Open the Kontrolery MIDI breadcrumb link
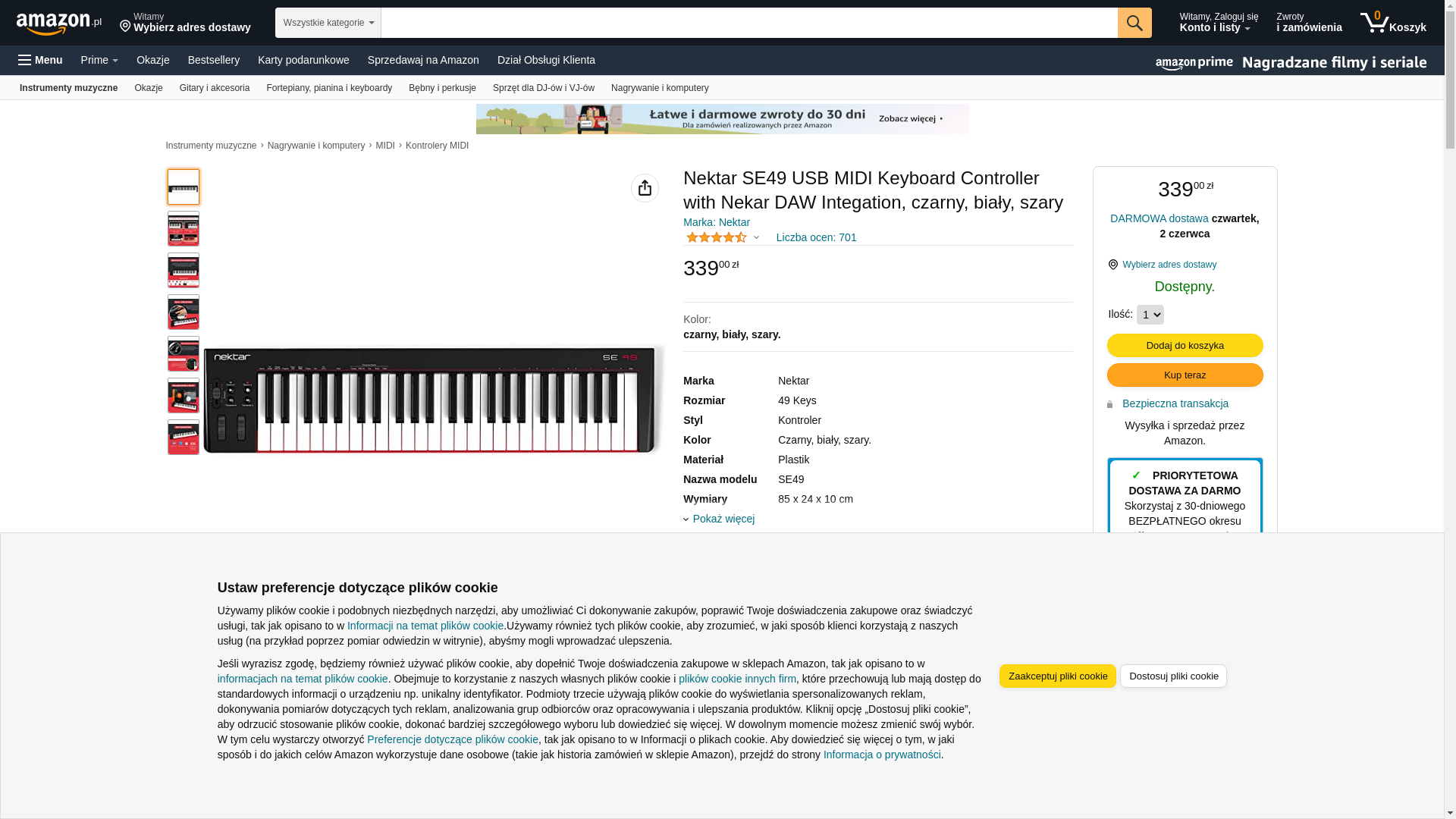1456x819 pixels. click(x=437, y=146)
